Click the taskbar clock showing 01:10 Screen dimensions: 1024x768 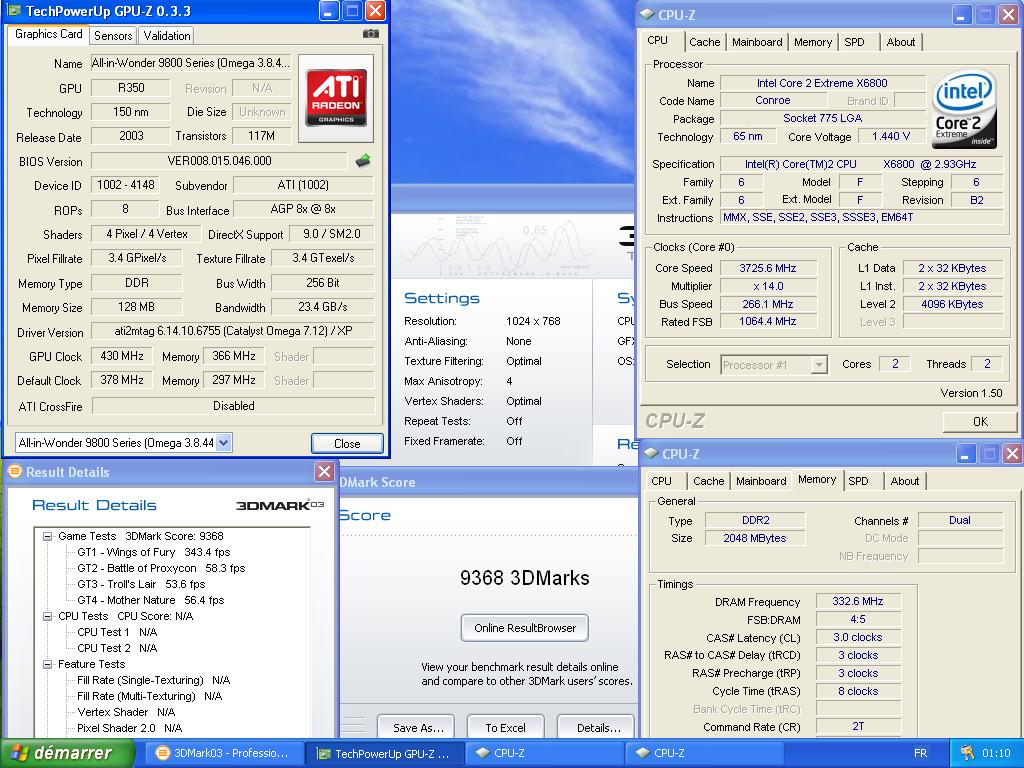point(996,753)
